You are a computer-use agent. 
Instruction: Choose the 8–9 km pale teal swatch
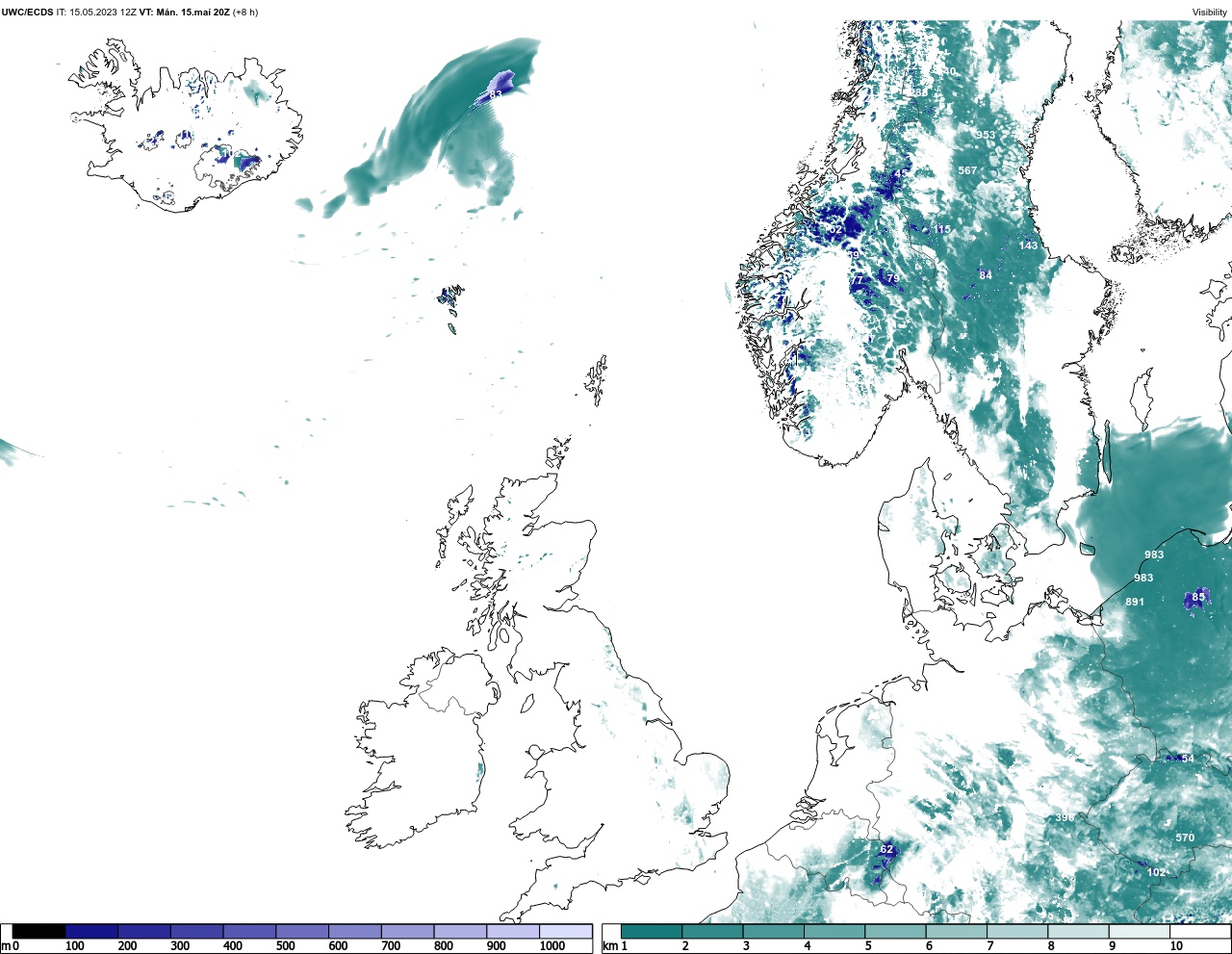1078,932
